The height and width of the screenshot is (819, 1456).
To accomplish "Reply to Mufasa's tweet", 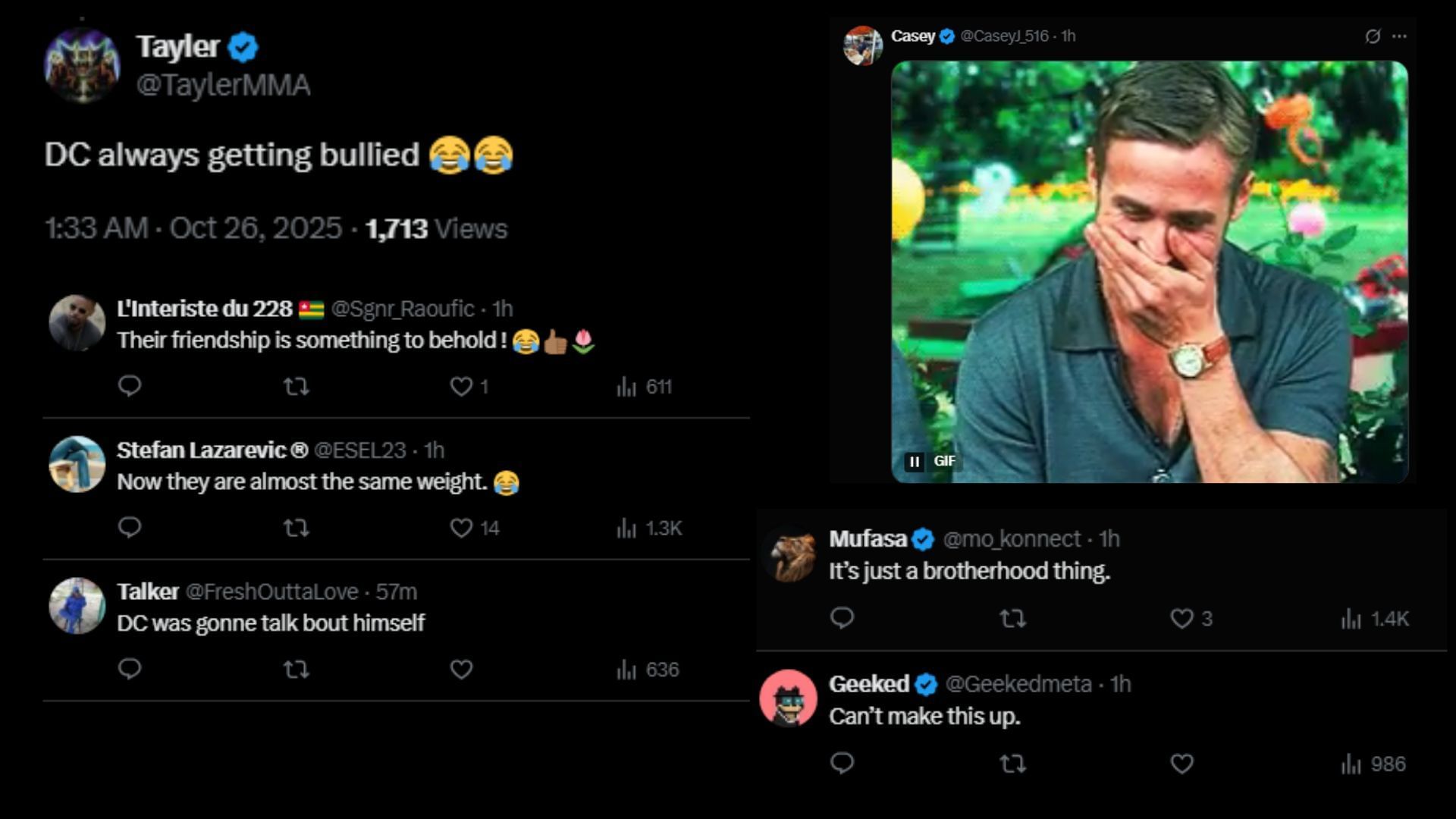I will (842, 618).
